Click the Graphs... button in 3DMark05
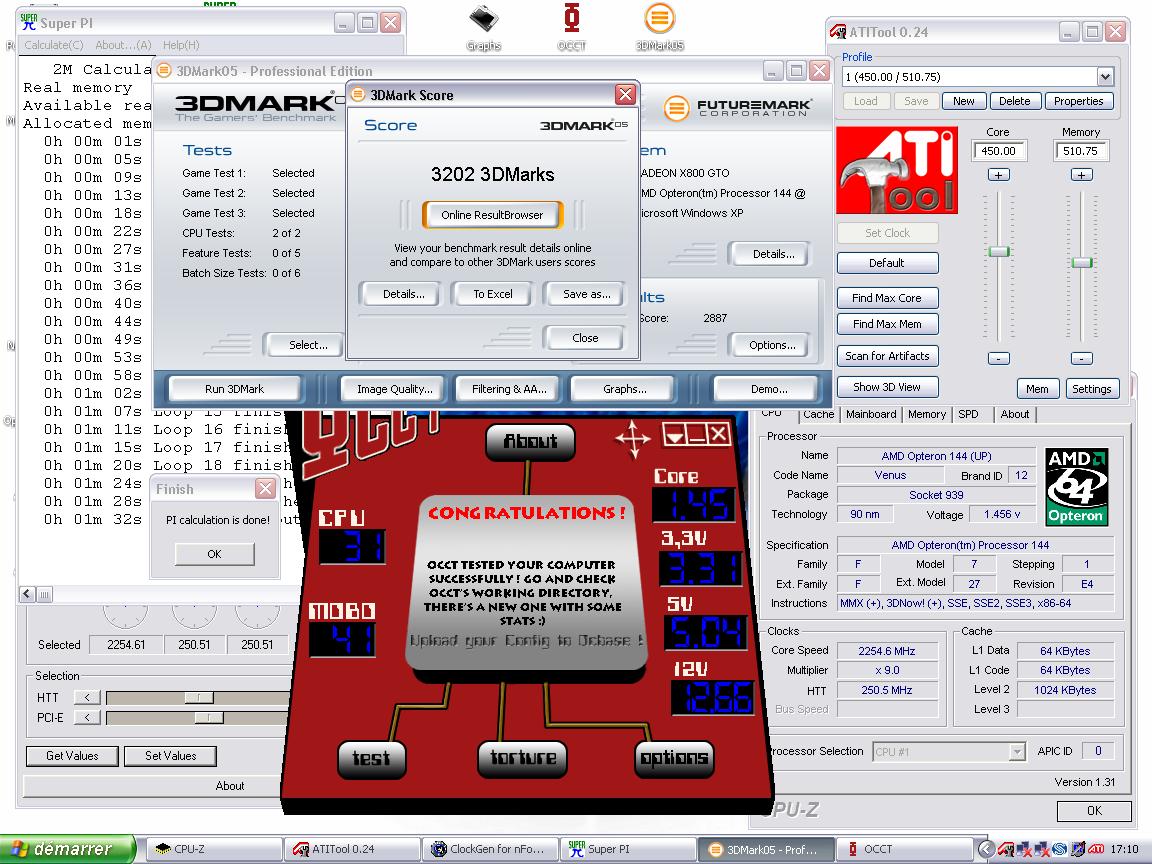Viewport: 1152px width, 864px height. click(624, 389)
